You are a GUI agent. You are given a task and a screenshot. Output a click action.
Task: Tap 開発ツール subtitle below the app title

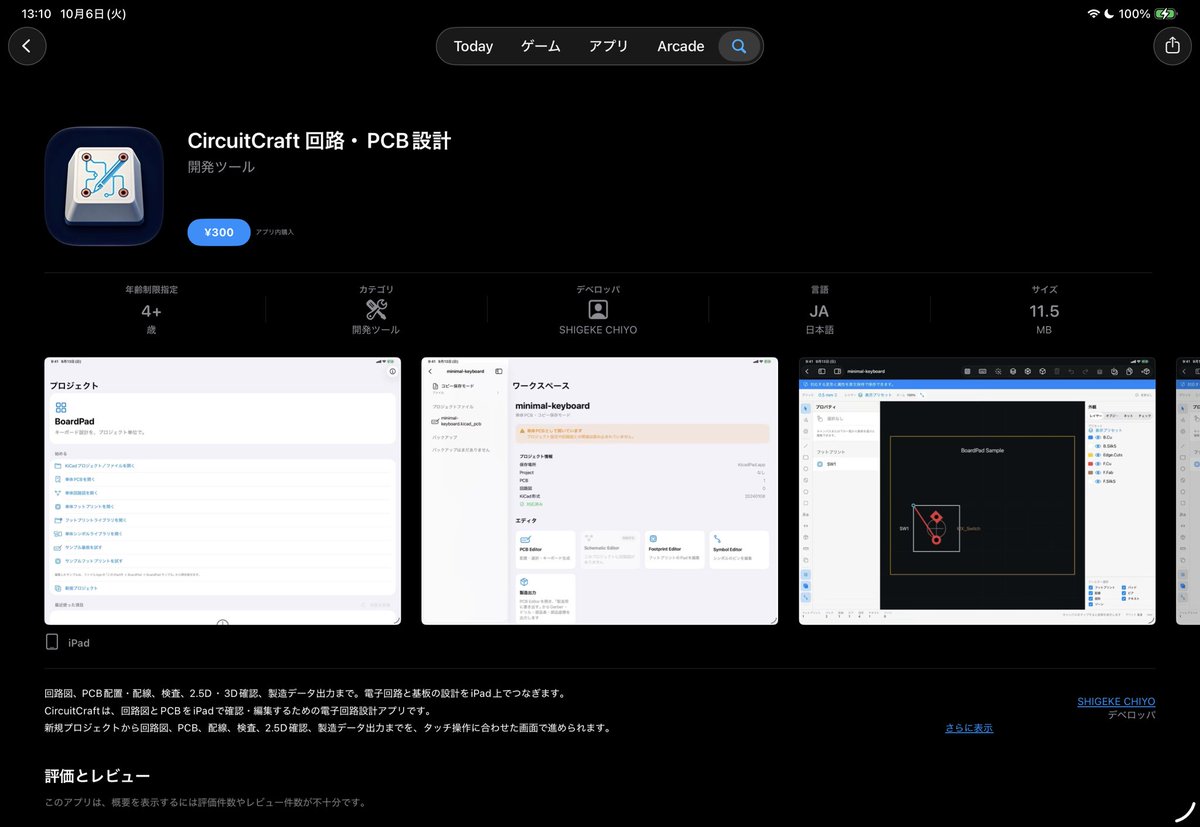point(221,167)
